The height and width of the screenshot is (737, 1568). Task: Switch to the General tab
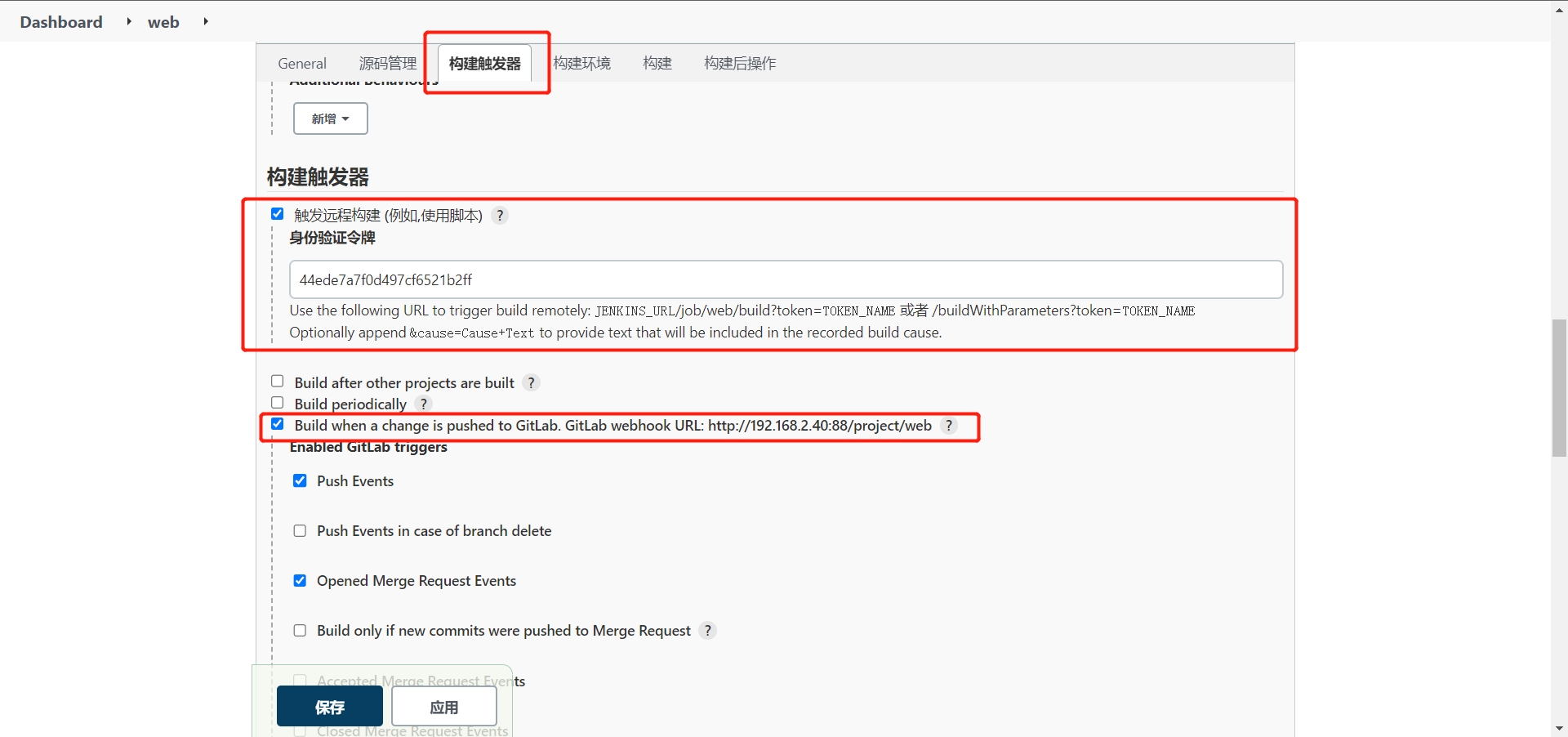coord(302,64)
